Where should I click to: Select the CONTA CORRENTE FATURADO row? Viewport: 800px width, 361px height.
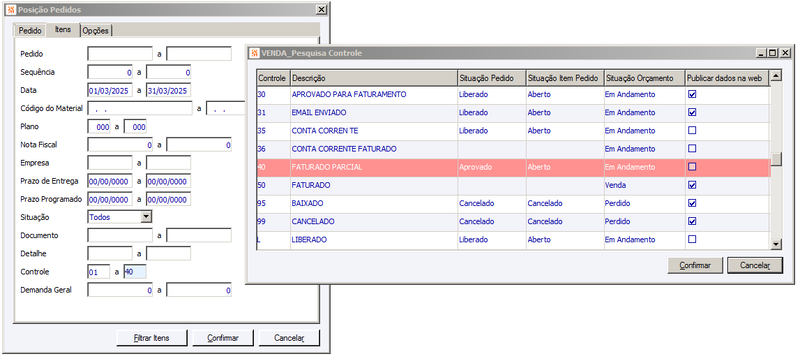coord(513,149)
